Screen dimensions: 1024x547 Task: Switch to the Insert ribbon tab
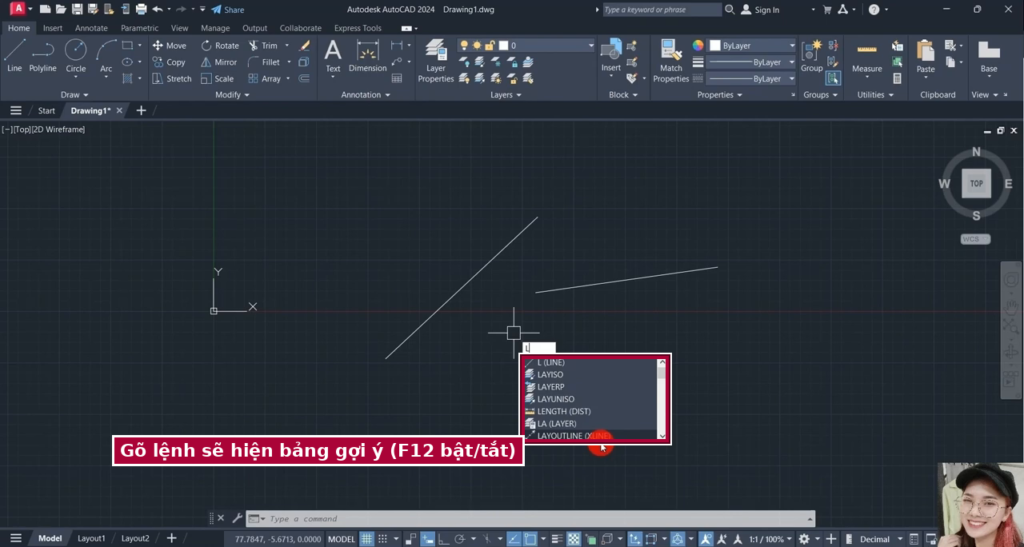52,28
